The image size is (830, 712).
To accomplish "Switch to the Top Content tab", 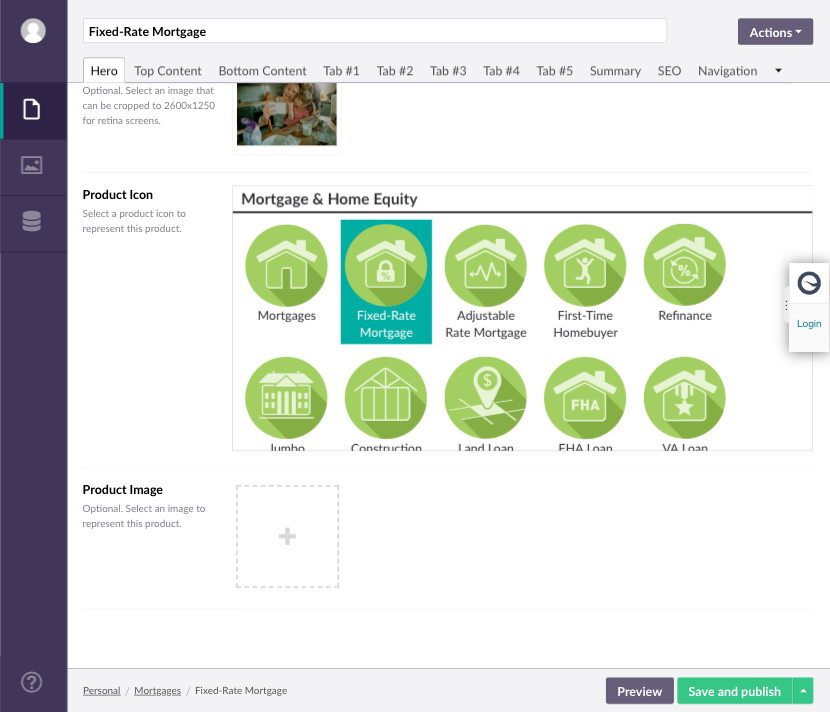I will point(168,71).
